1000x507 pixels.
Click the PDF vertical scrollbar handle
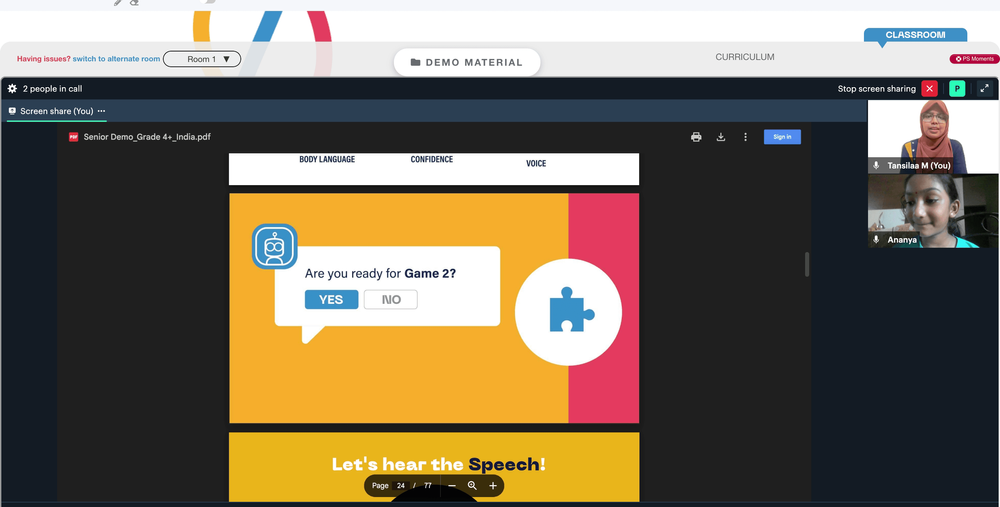coord(807,264)
